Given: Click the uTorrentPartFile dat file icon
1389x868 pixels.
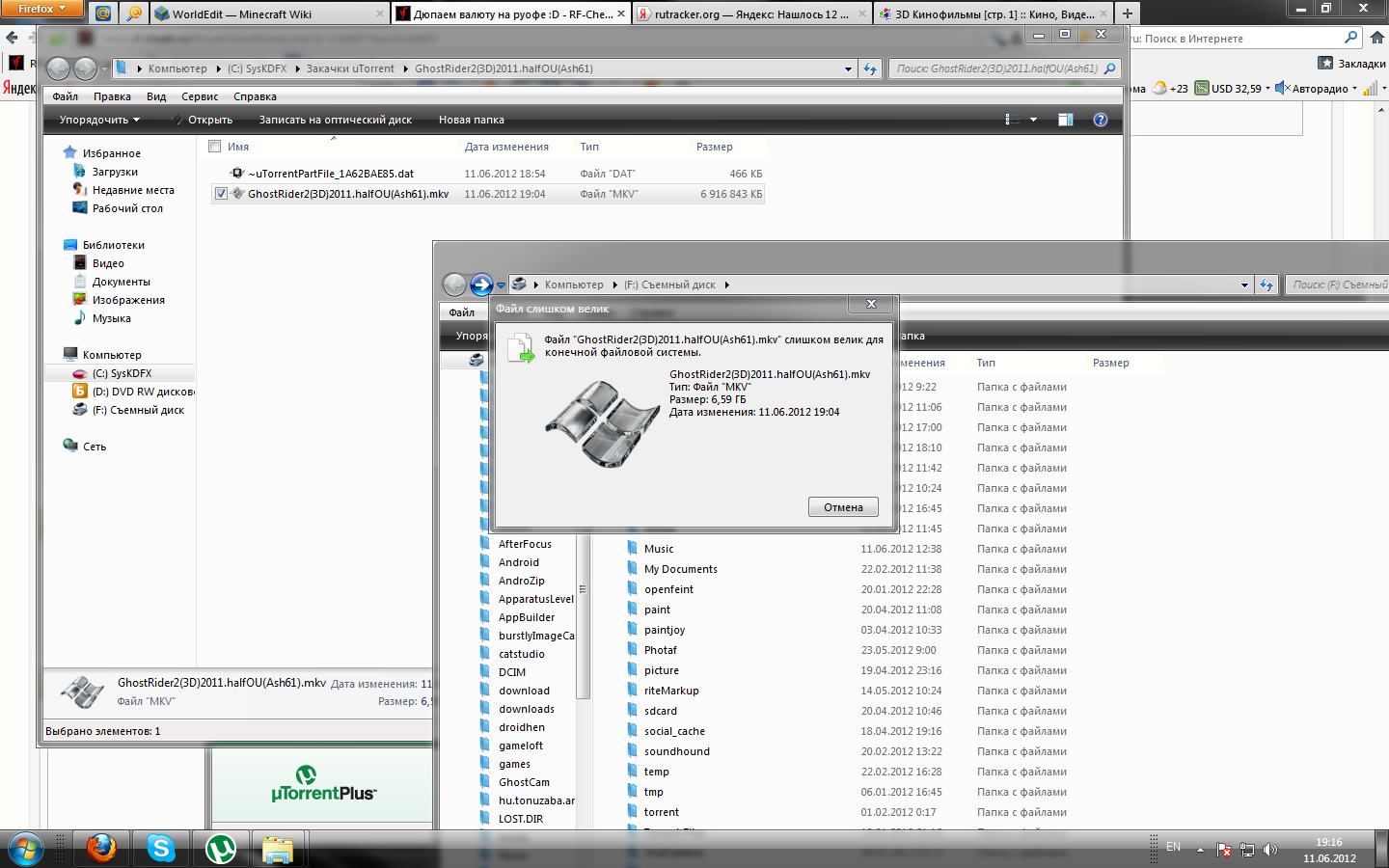Looking at the screenshot, I should (237, 174).
